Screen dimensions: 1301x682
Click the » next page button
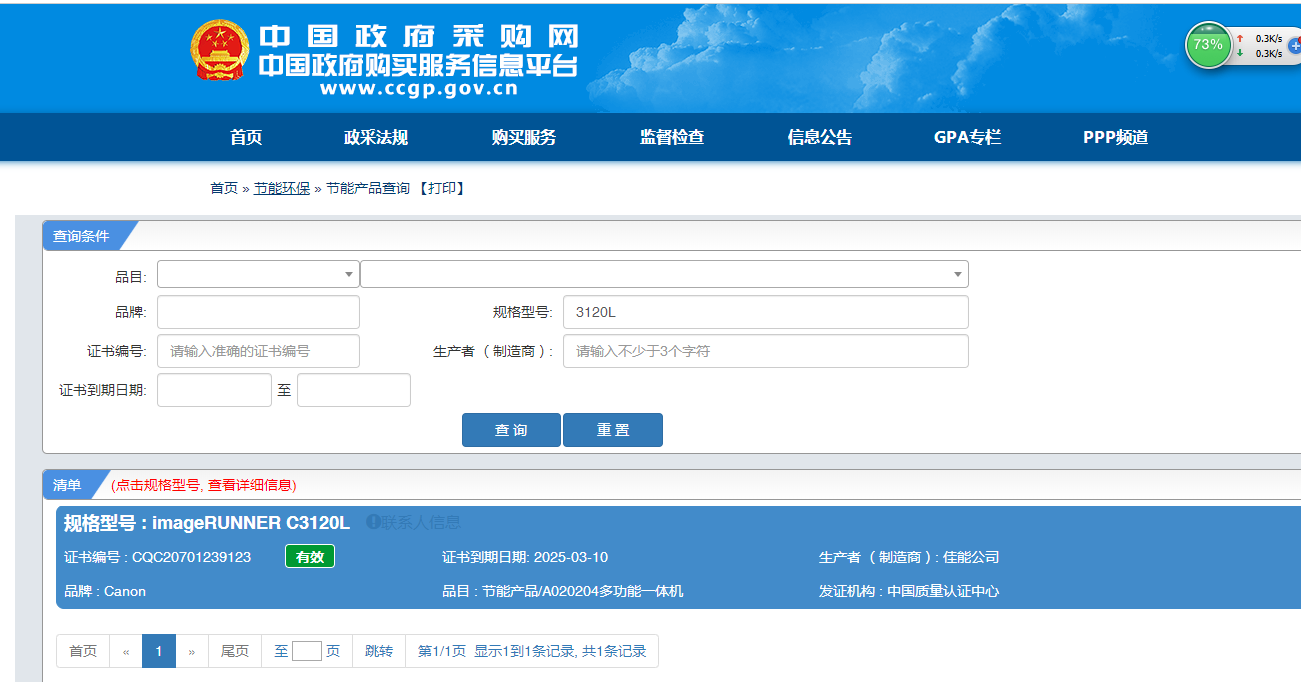click(192, 651)
